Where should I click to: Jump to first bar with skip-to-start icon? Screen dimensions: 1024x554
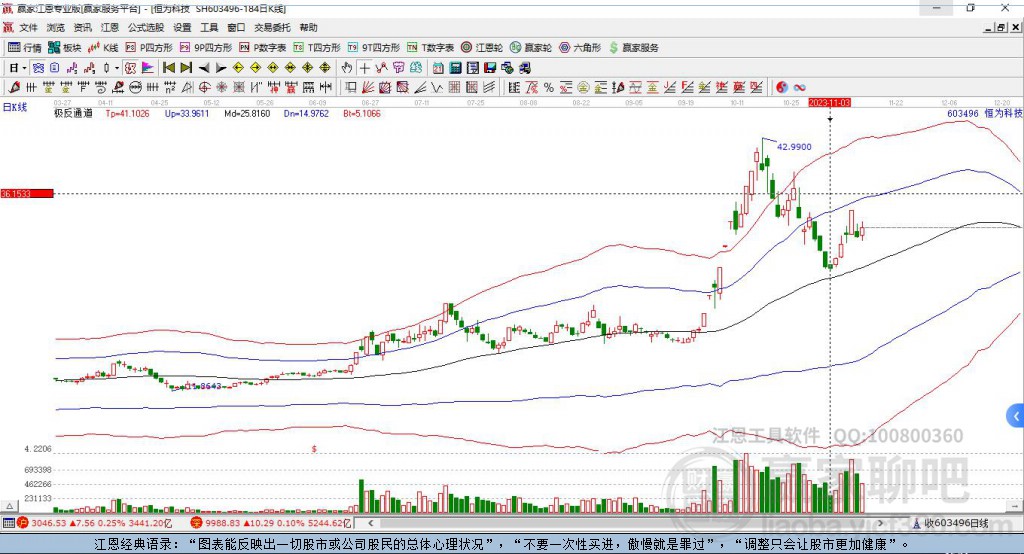pyautogui.click(x=168, y=68)
